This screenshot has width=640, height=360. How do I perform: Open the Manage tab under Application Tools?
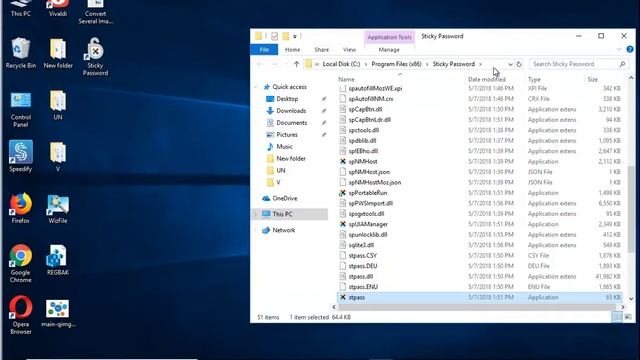click(389, 49)
